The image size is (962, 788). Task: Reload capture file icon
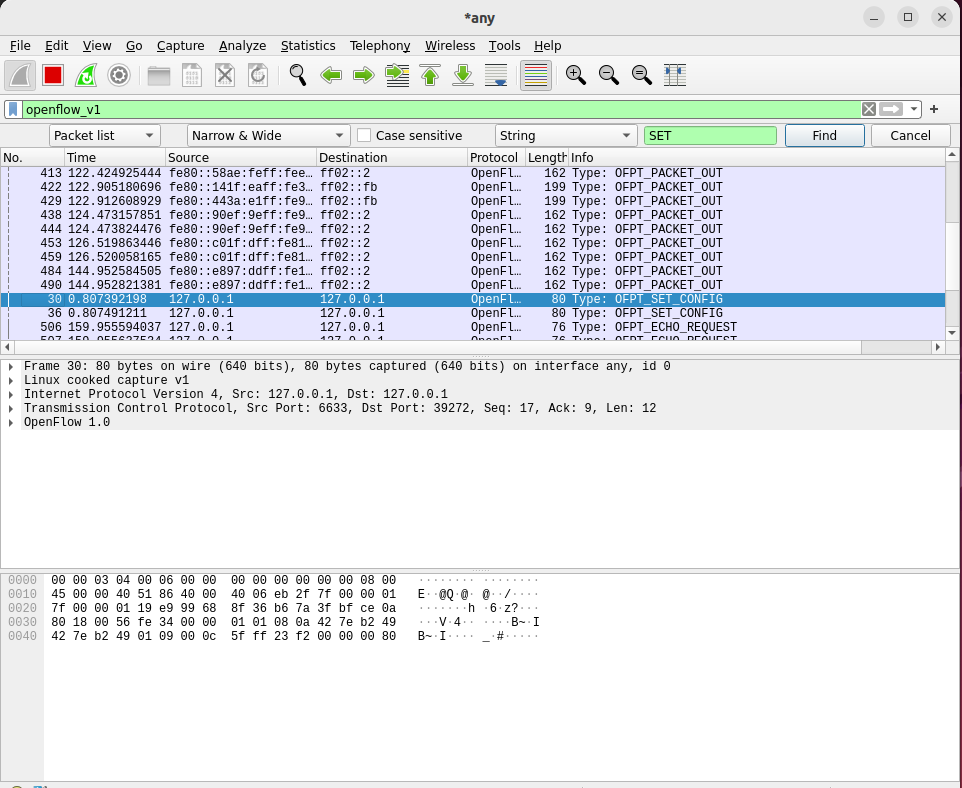[x=258, y=75]
